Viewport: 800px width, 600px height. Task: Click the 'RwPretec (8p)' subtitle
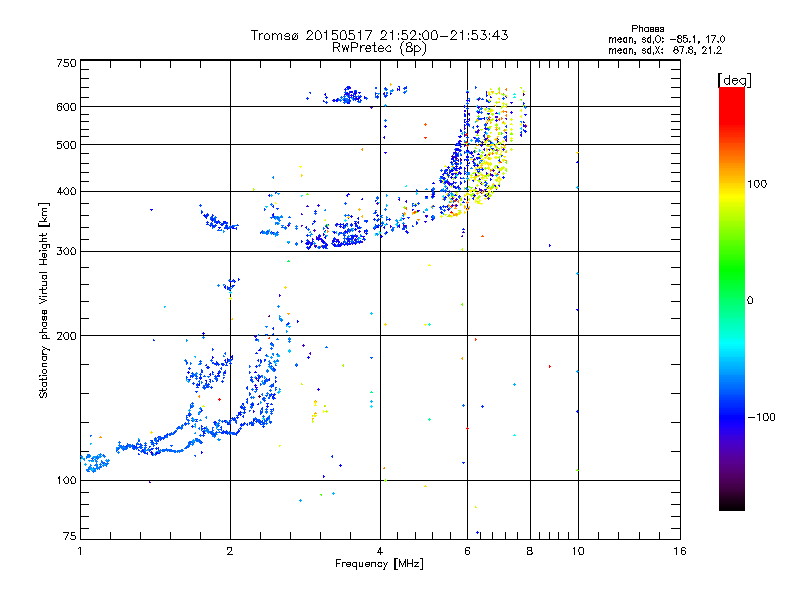379,48
